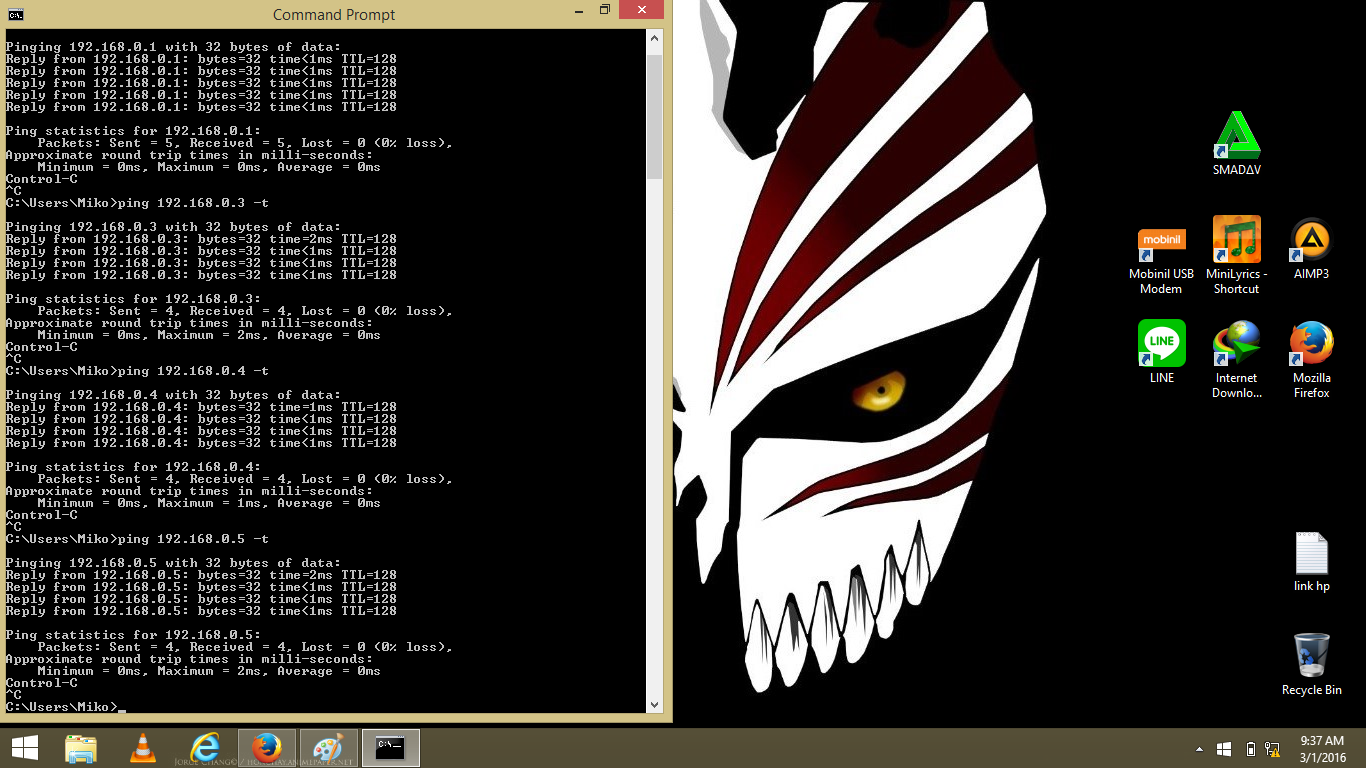Click the Command Prompt scrollbar down arrow
The image size is (1366, 768).
coord(655,704)
